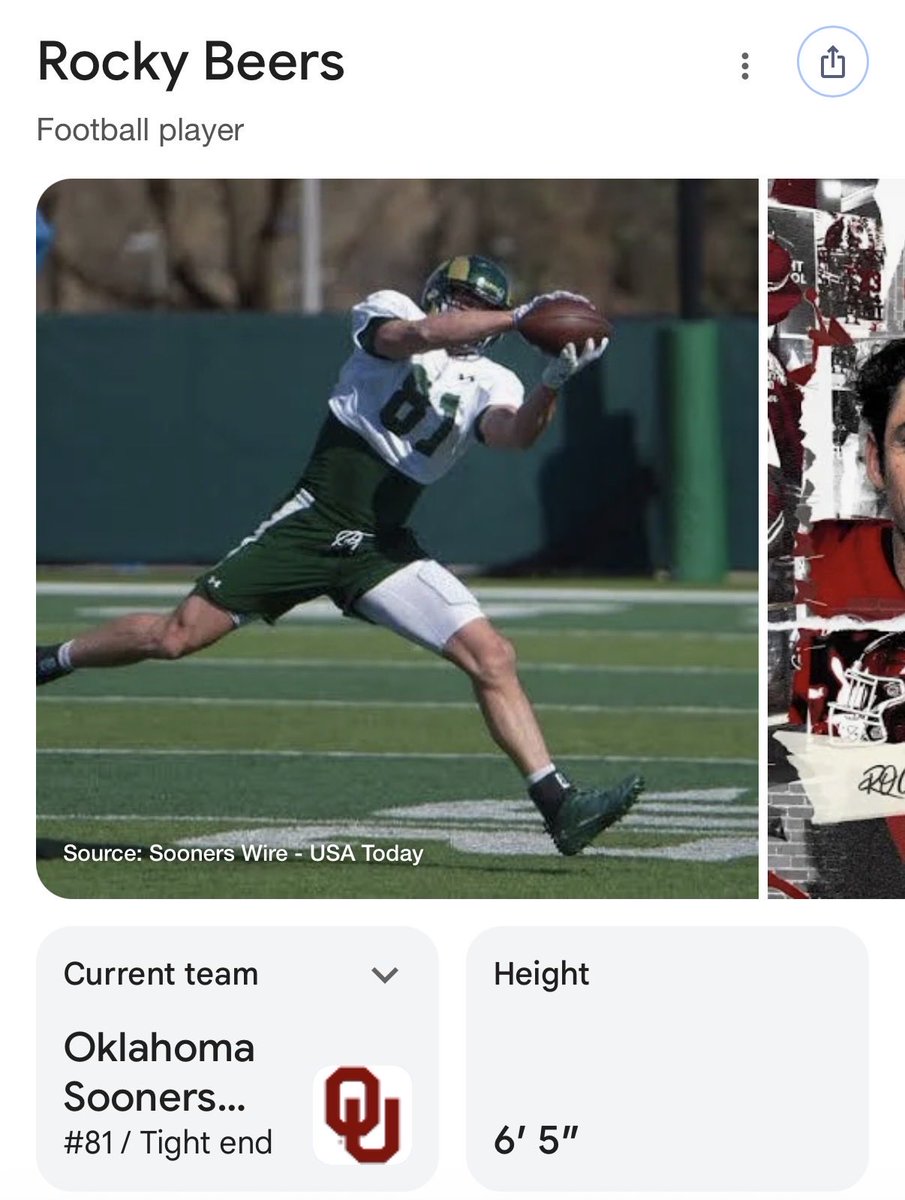Select the Rocky Beers title heading
Image resolution: width=905 pixels, height=1200 pixels.
click(191, 62)
